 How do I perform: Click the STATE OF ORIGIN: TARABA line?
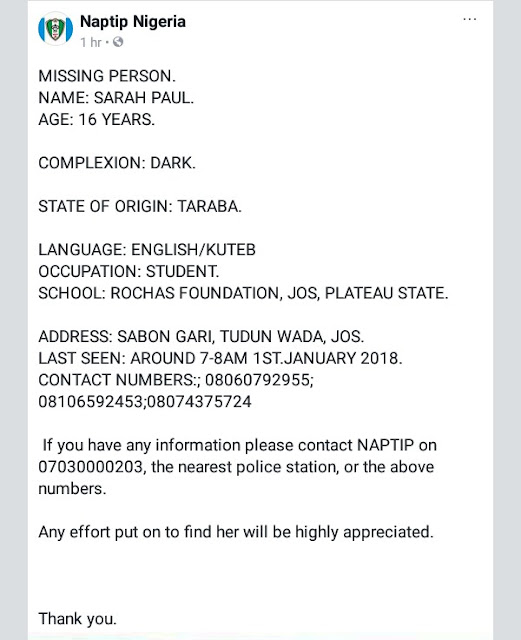tap(140, 206)
